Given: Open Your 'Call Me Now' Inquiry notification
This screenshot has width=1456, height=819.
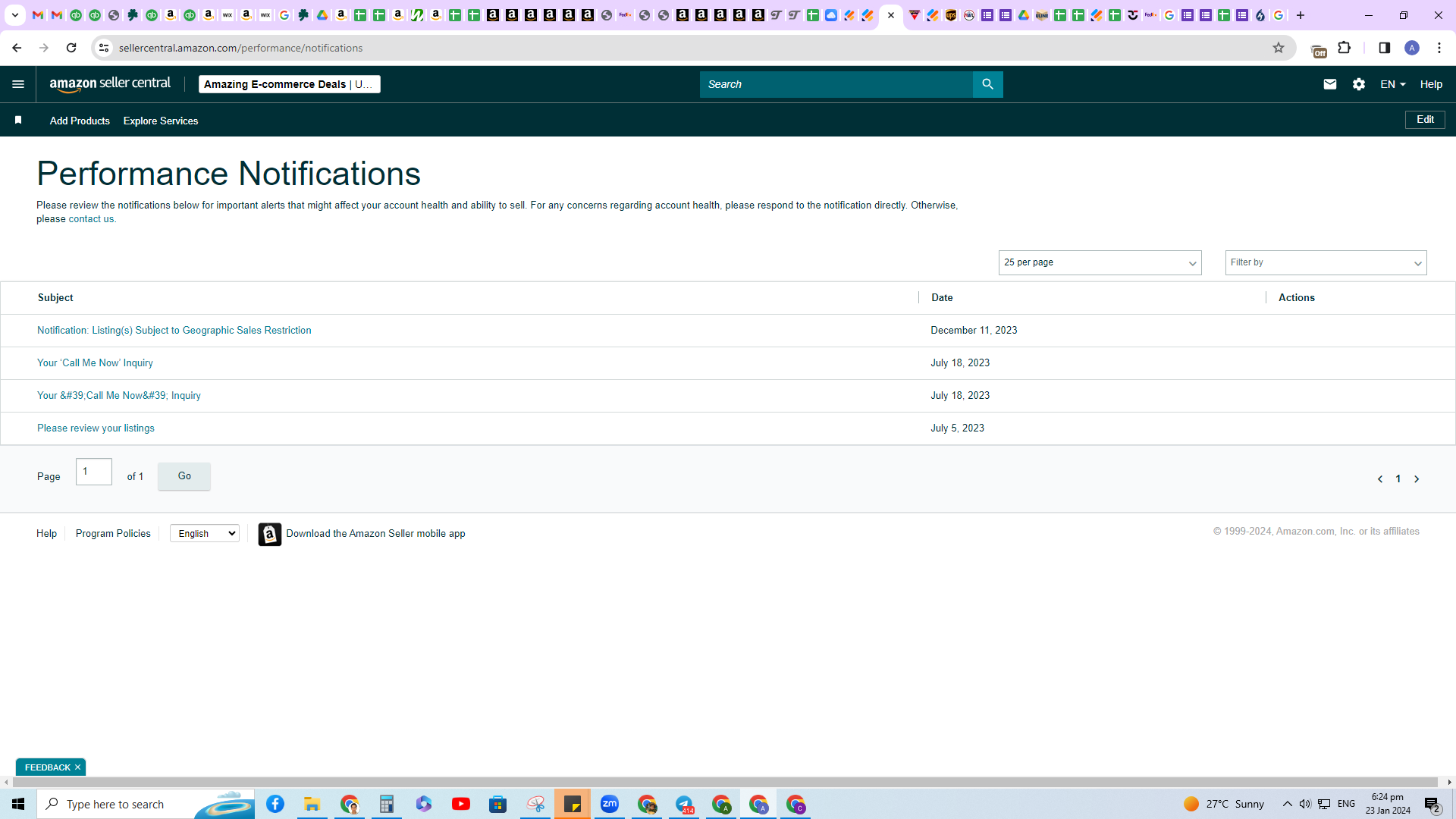Looking at the screenshot, I should click(95, 363).
